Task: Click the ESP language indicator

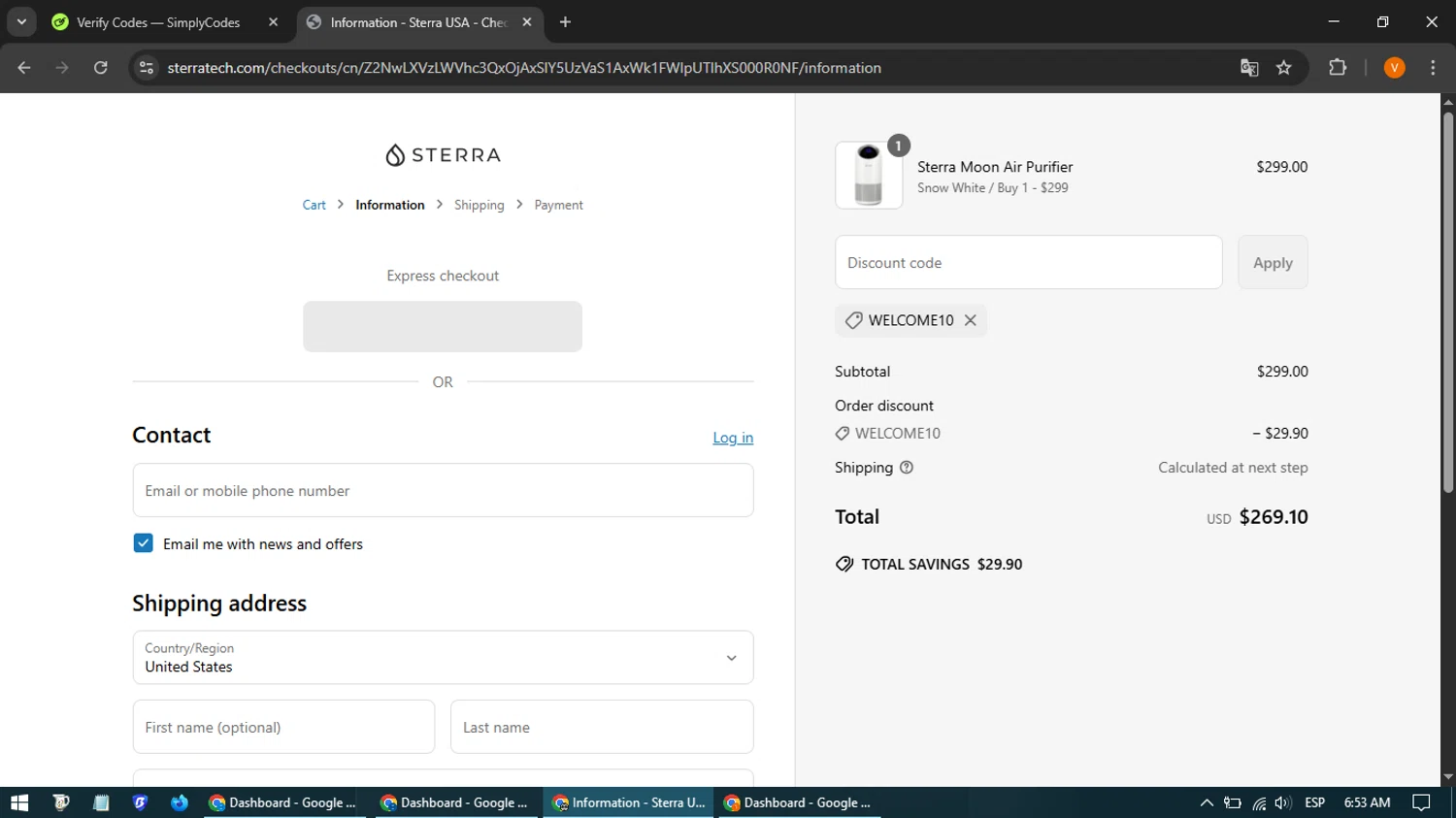Action: tap(1315, 802)
